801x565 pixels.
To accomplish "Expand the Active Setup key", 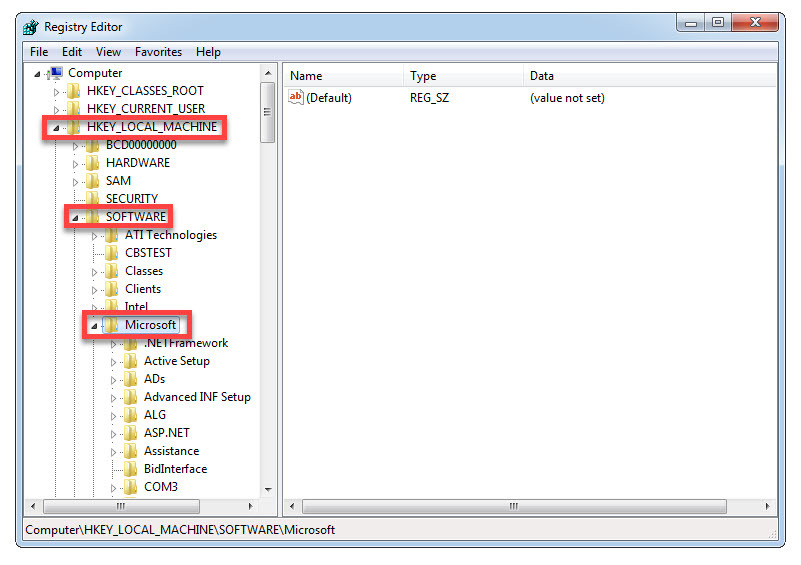I will coord(113,363).
